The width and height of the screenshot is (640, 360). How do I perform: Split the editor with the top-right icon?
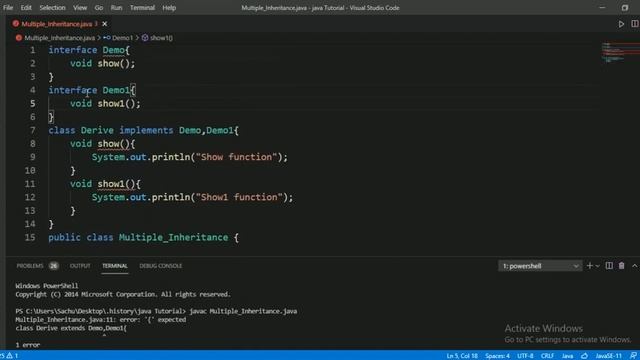[x=635, y=24]
